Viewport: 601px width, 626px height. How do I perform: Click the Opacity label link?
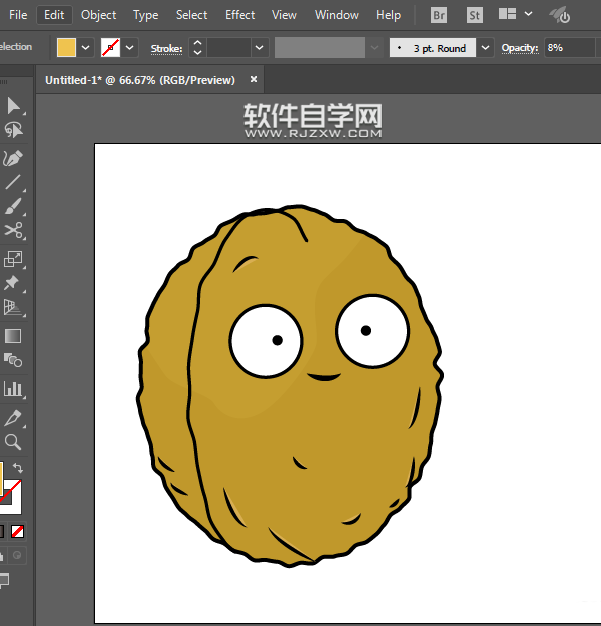click(x=519, y=48)
